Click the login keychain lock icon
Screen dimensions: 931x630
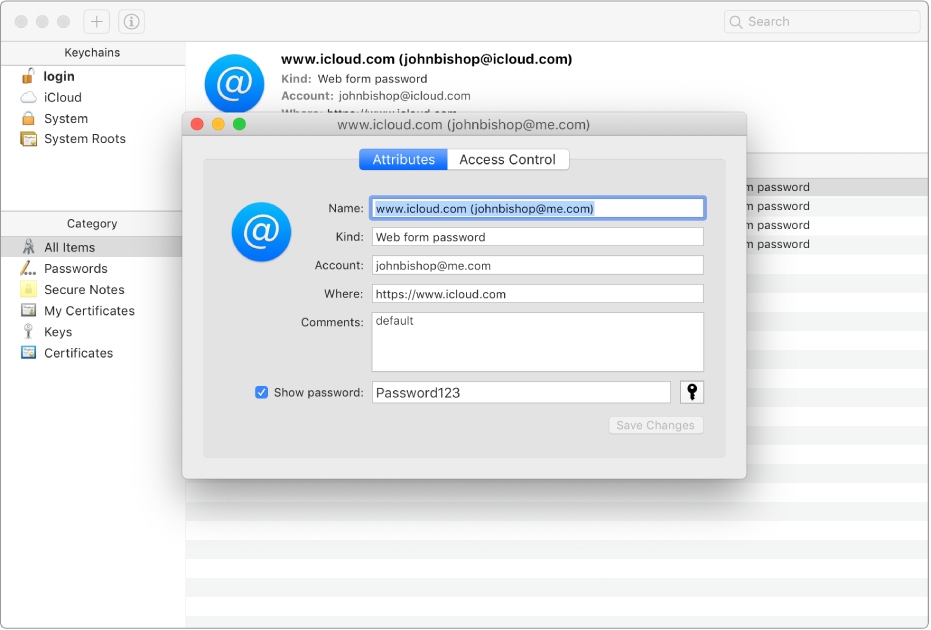tap(29, 76)
